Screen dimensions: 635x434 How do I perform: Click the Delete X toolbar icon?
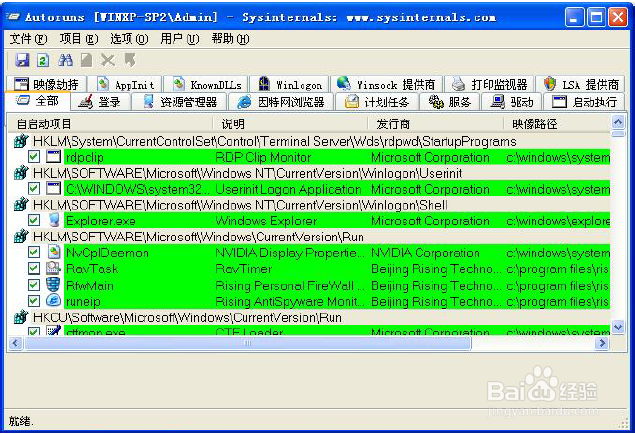tap(108, 60)
